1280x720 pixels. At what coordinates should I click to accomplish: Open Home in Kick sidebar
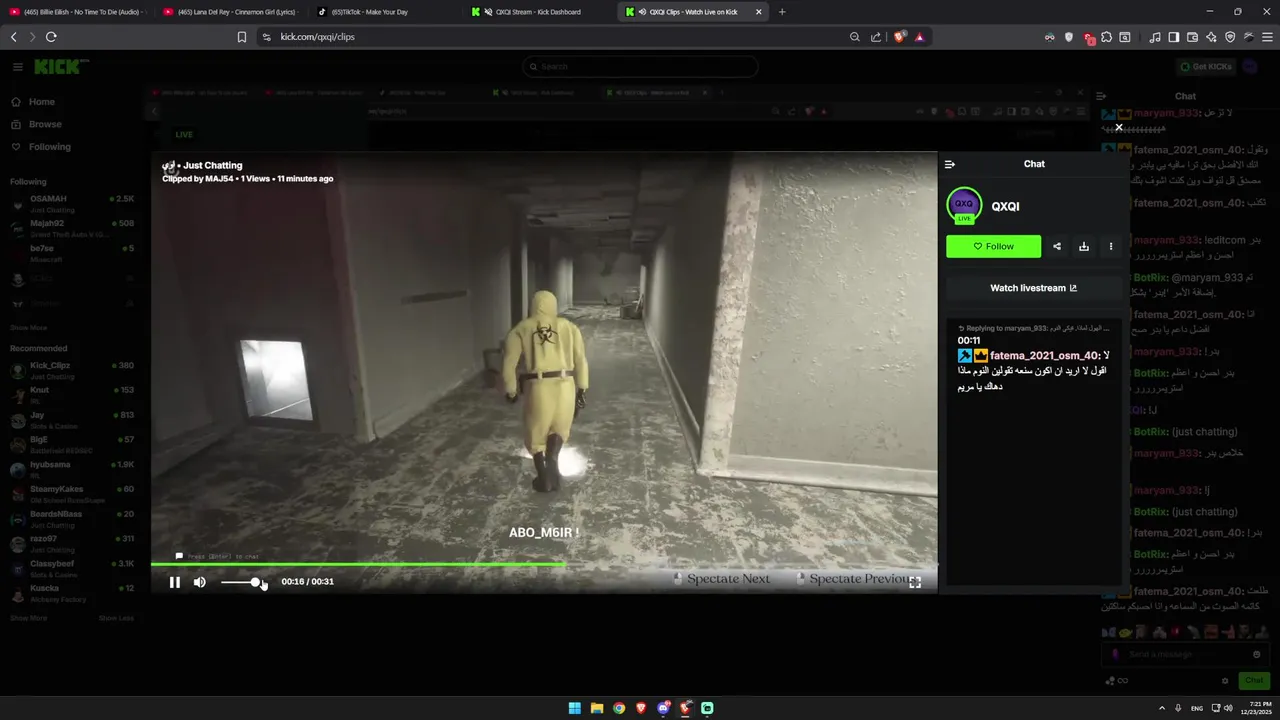point(41,102)
